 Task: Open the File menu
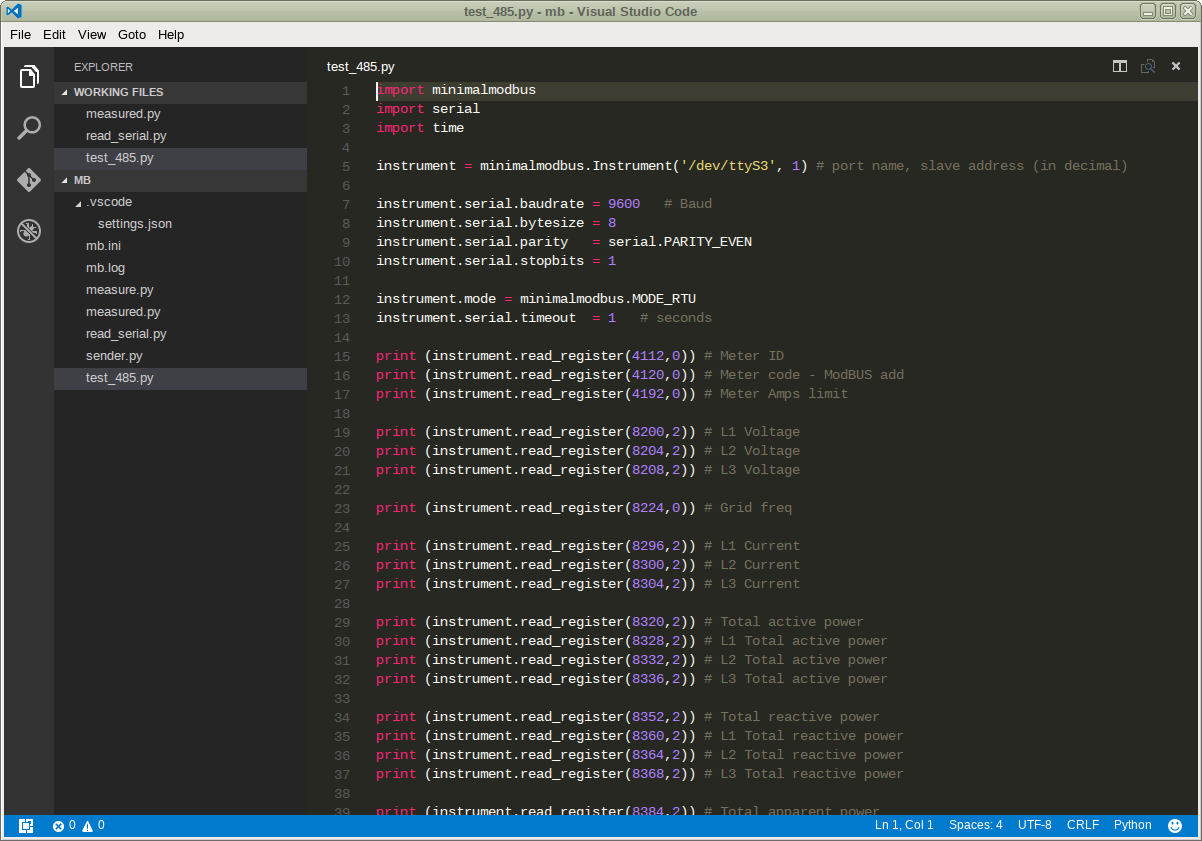(20, 34)
